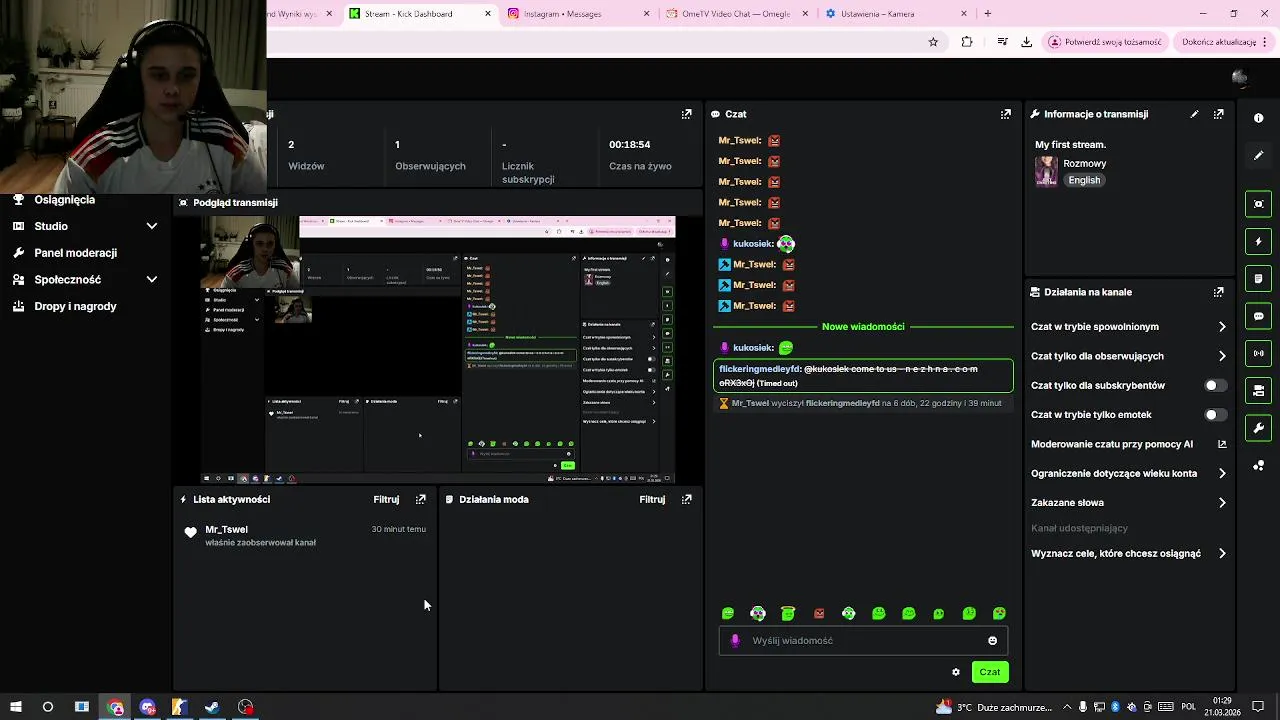This screenshot has width=1280, height=720.
Task: Open the Filtruj button in Działania moda
Action: (x=652, y=499)
